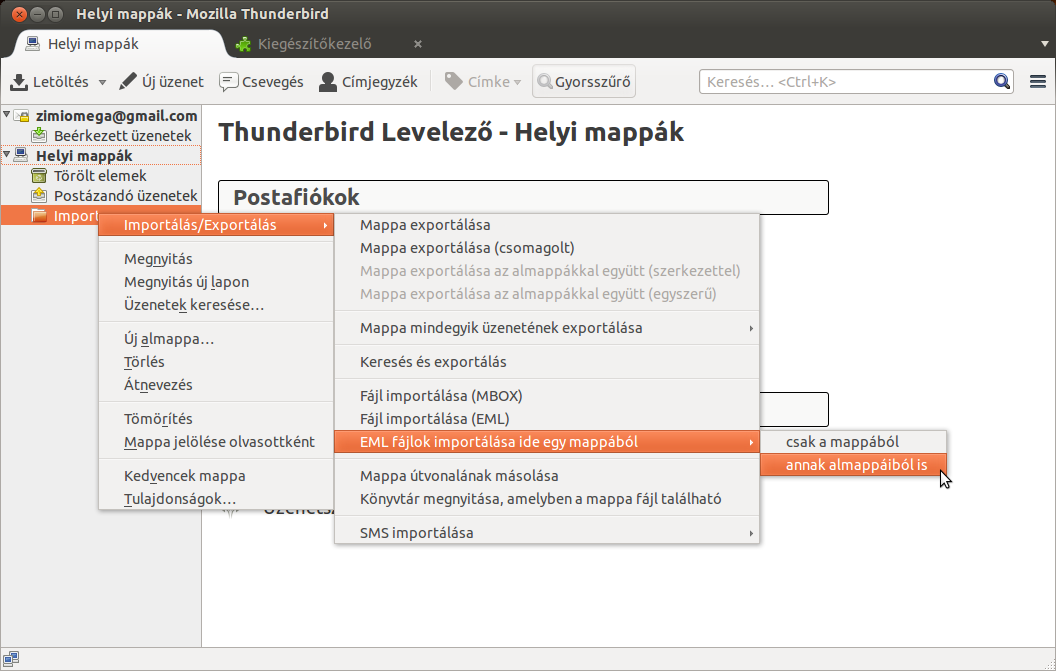Compose with the Új üzenet button
Image resolution: width=1056 pixels, height=671 pixels.
point(161,82)
